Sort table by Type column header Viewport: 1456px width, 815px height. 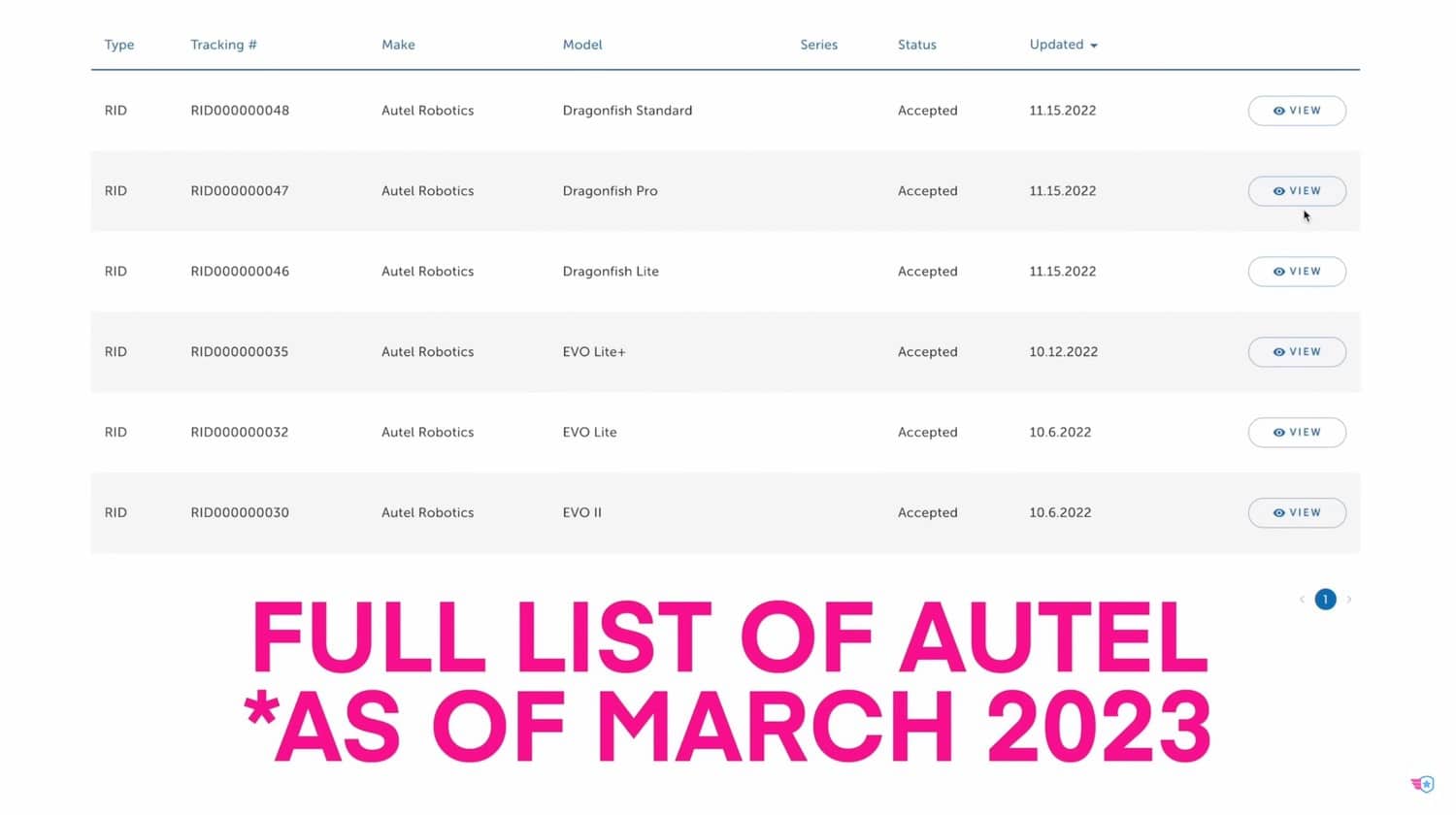point(119,45)
